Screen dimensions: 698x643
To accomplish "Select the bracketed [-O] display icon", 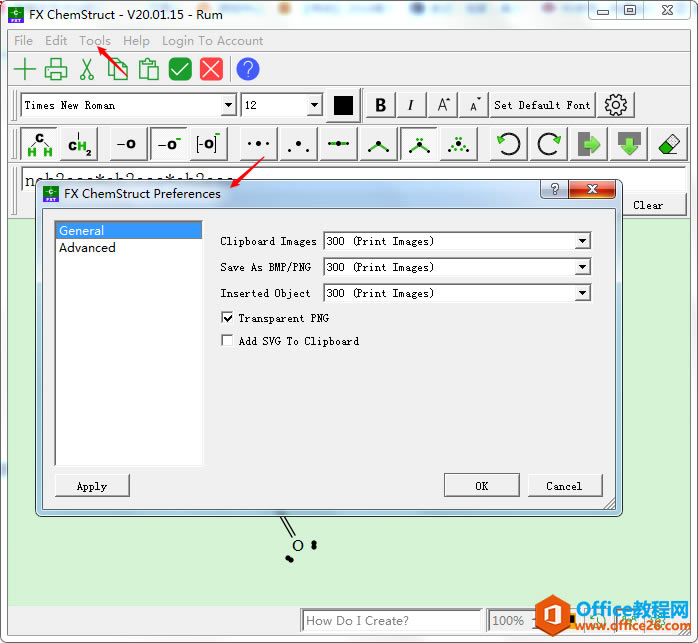I will tap(208, 144).
